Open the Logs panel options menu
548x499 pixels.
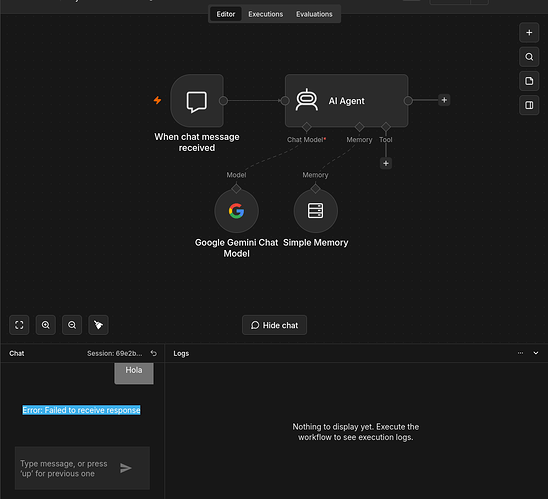520,353
